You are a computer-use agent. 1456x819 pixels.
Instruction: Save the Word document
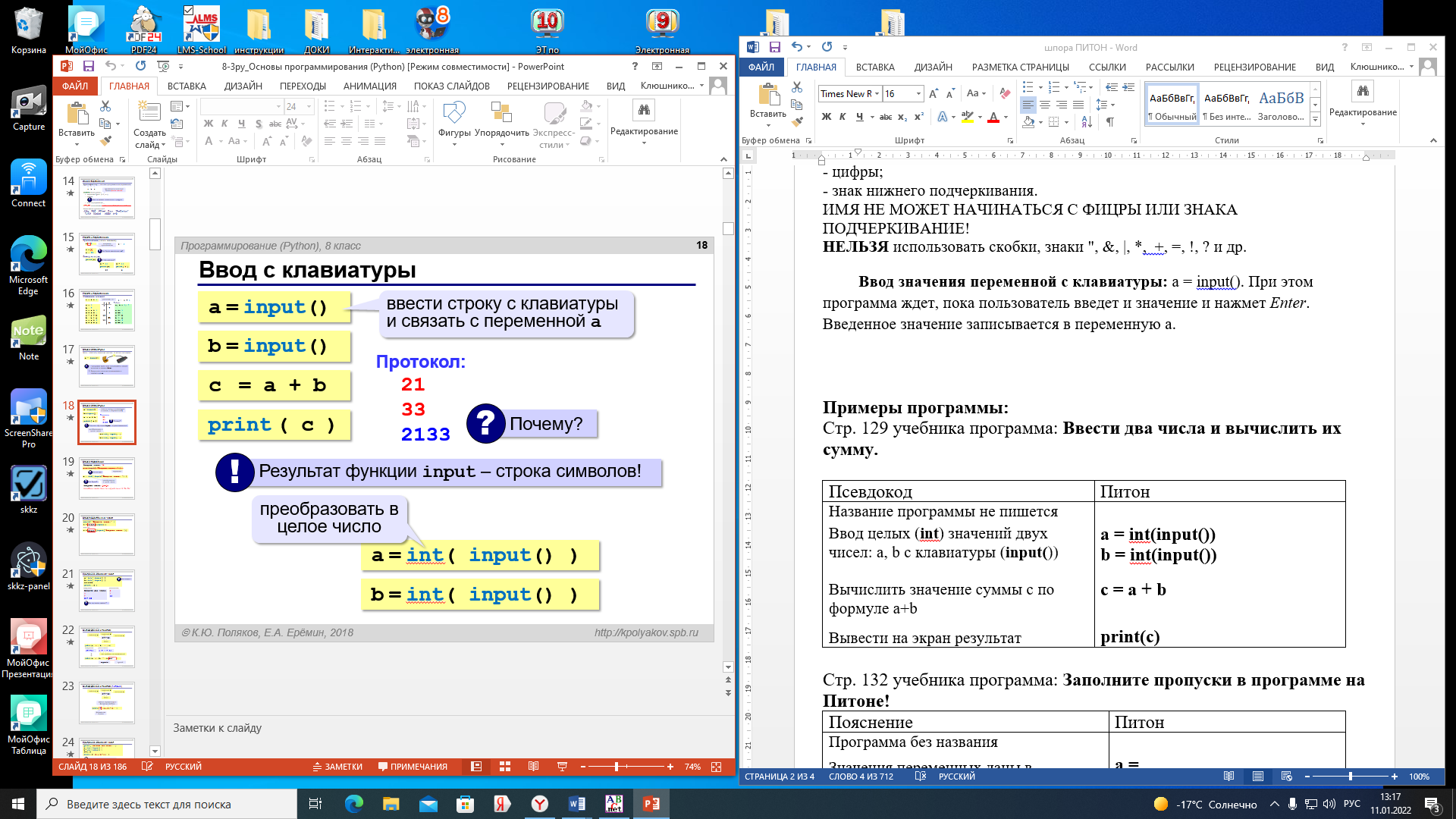[x=774, y=47]
